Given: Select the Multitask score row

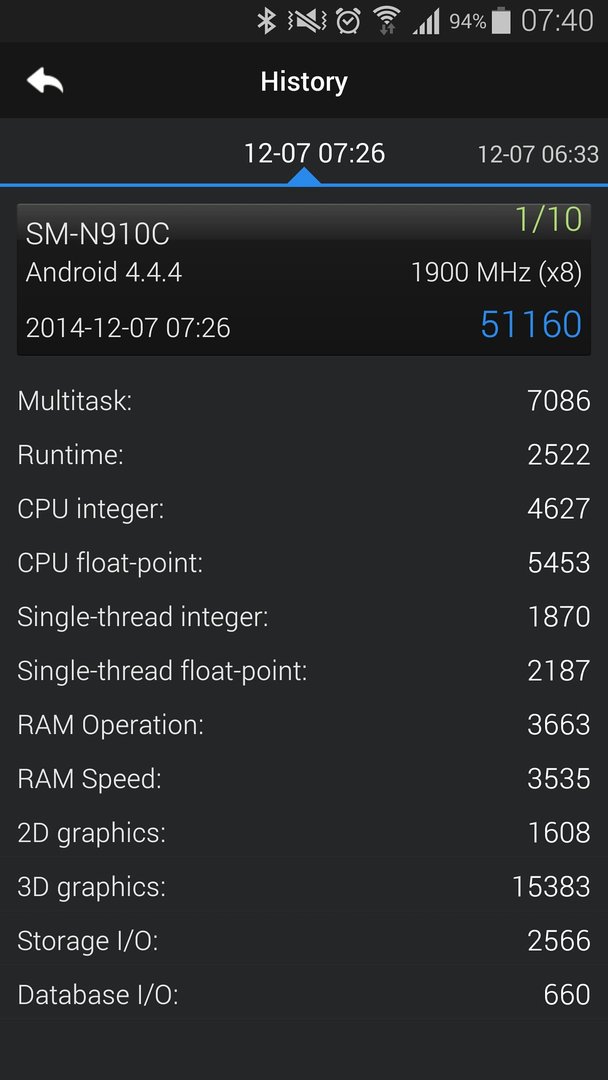Looking at the screenshot, I should pyautogui.click(x=304, y=400).
